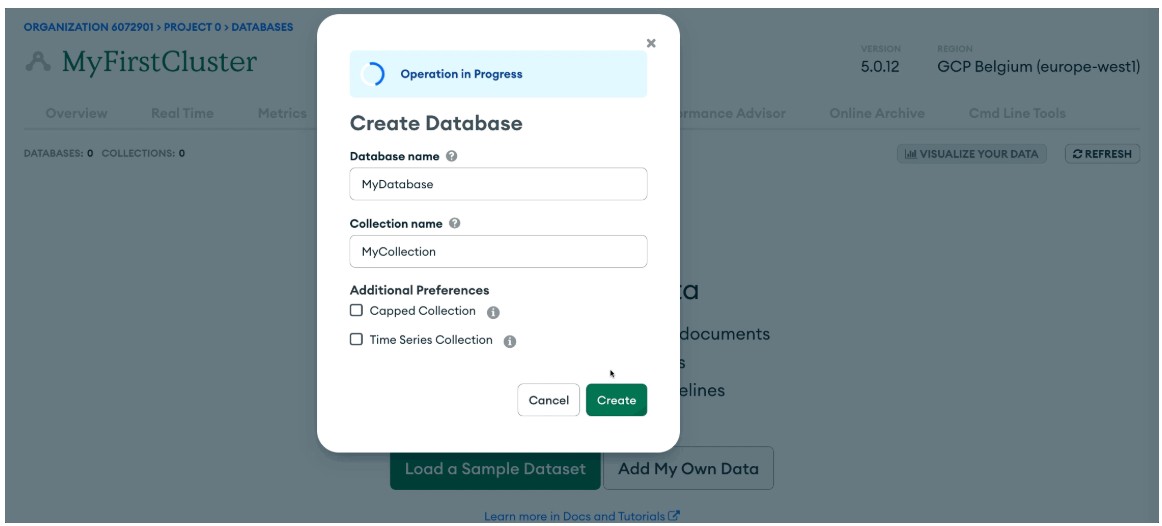1162x526 pixels.
Task: Click the Database name input field
Action: click(498, 184)
